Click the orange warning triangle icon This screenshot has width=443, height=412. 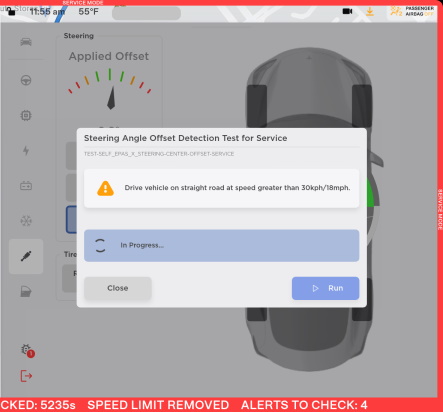(x=105, y=188)
